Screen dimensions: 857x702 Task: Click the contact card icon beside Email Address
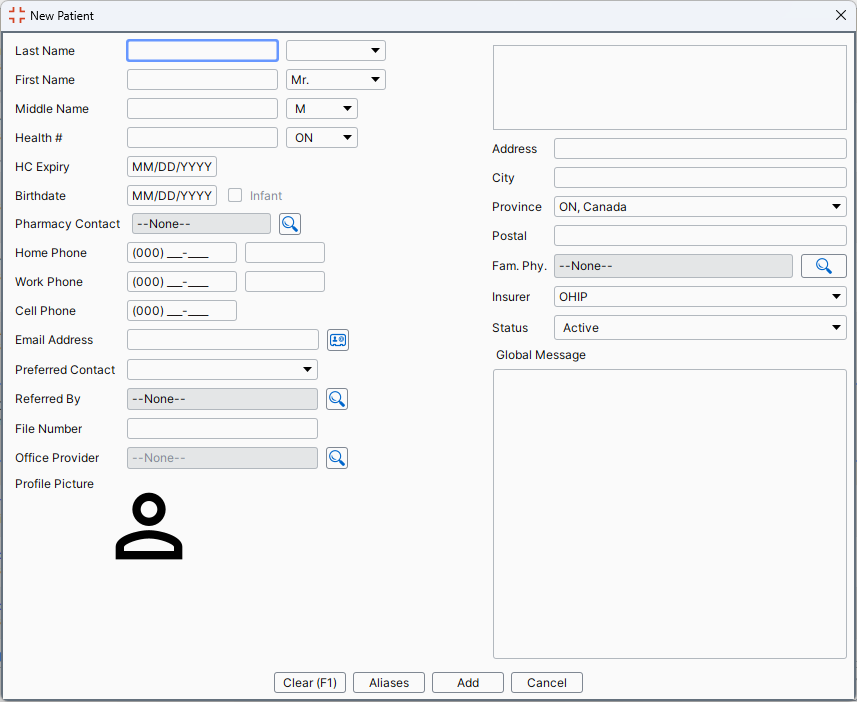[338, 340]
